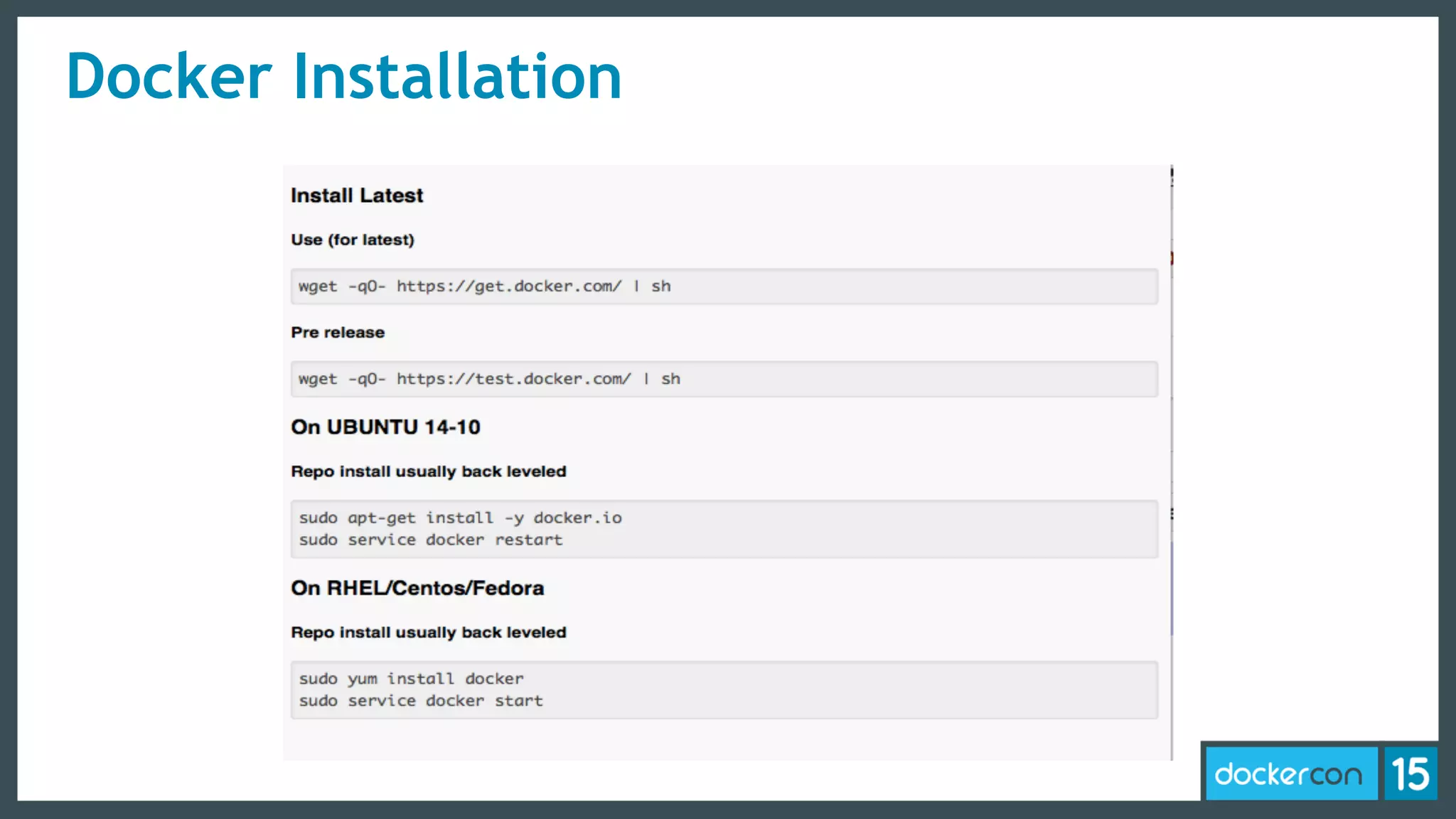Image resolution: width=1456 pixels, height=819 pixels.
Task: Select the 'Install Latest' heading
Action: tap(357, 196)
